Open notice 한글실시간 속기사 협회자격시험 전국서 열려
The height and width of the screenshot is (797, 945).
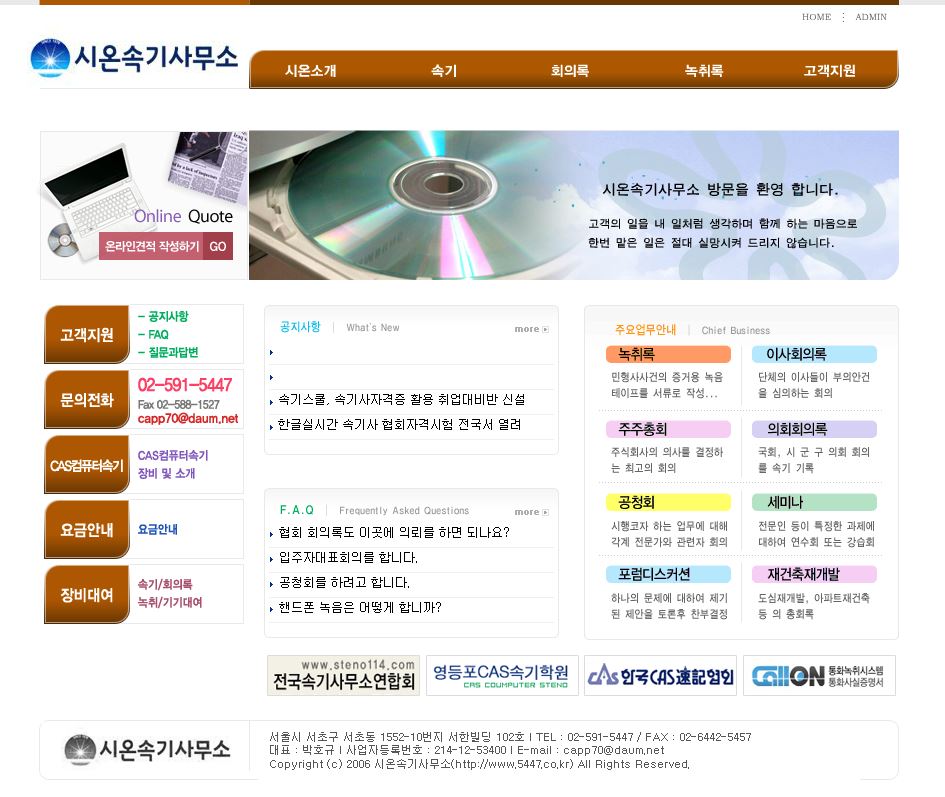399,425
